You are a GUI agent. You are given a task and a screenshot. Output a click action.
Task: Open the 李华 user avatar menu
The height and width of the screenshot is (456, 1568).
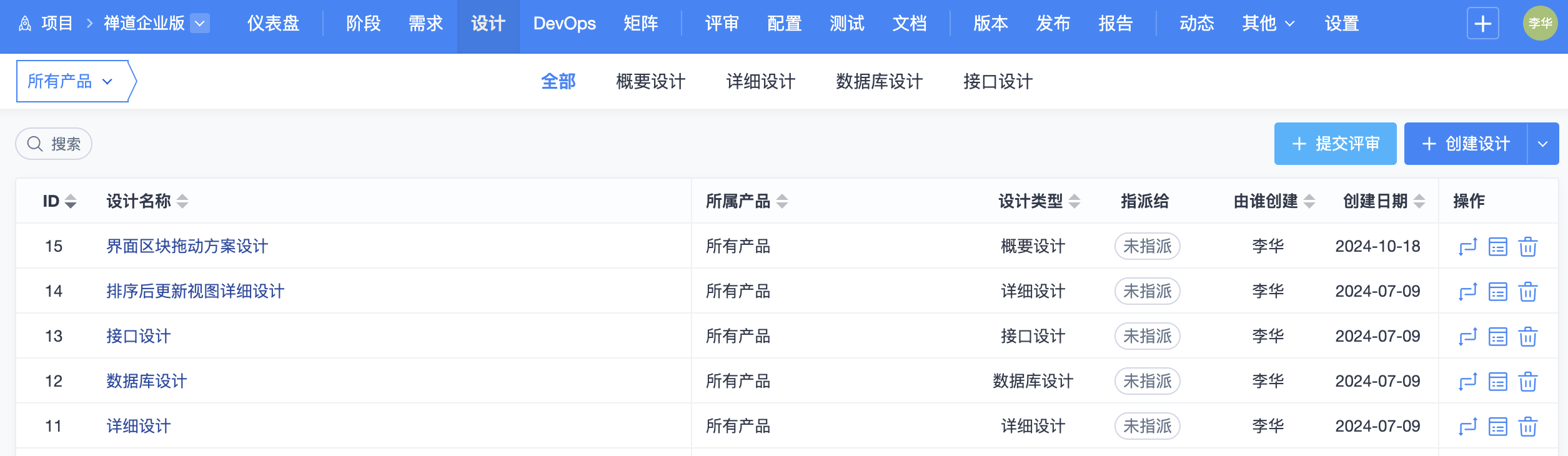point(1540,24)
